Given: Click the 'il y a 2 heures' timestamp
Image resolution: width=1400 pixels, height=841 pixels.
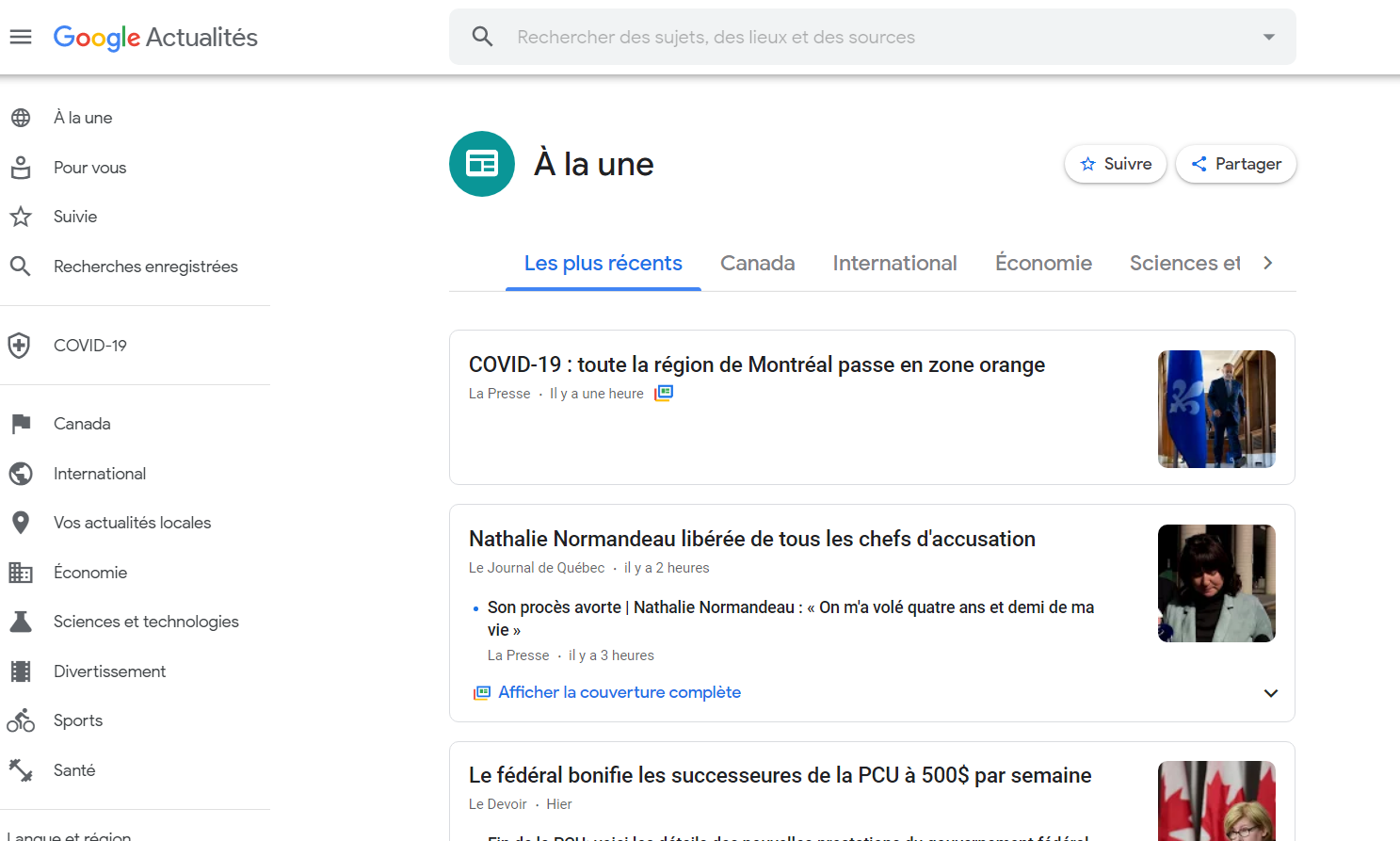Looking at the screenshot, I should click(x=667, y=568).
